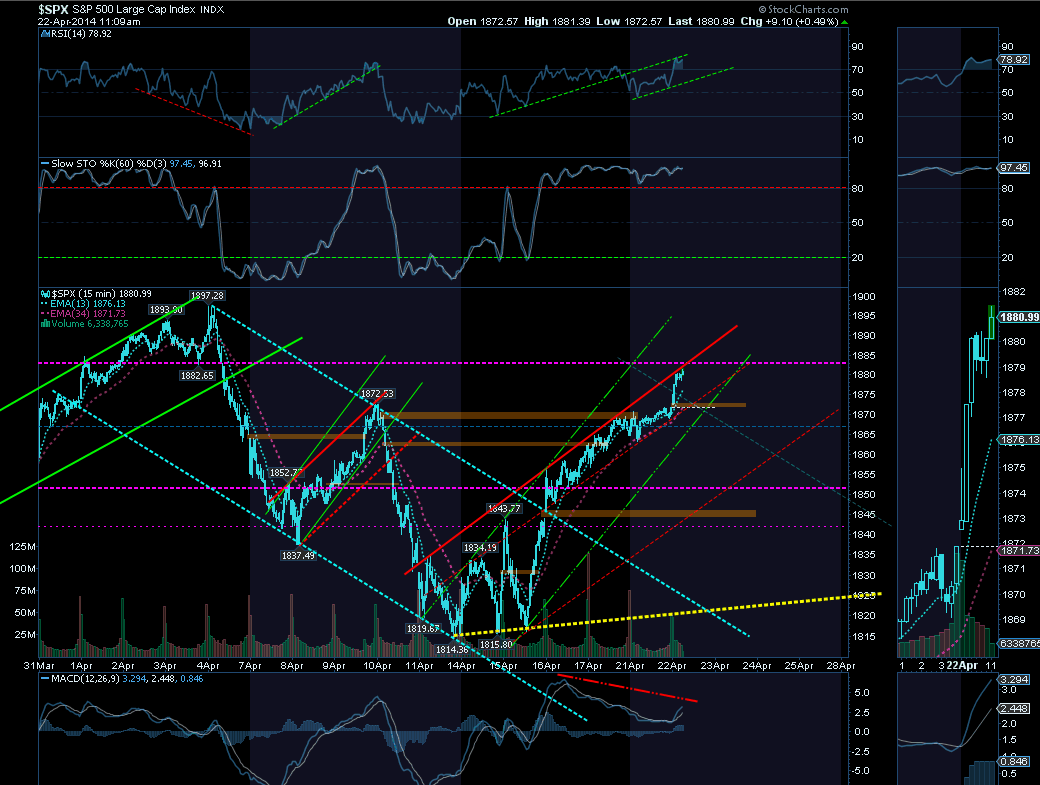
Task: Click the 10Apr date on time axis
Action: pos(376,666)
